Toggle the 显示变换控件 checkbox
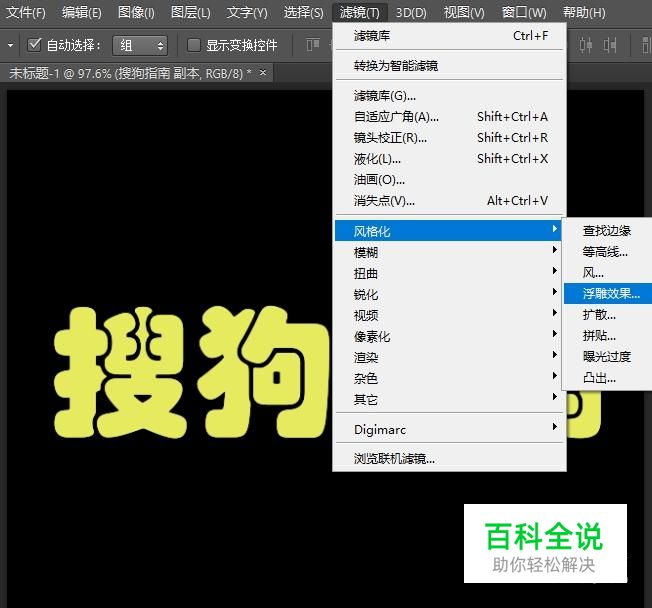Image resolution: width=652 pixels, height=608 pixels. [193, 45]
